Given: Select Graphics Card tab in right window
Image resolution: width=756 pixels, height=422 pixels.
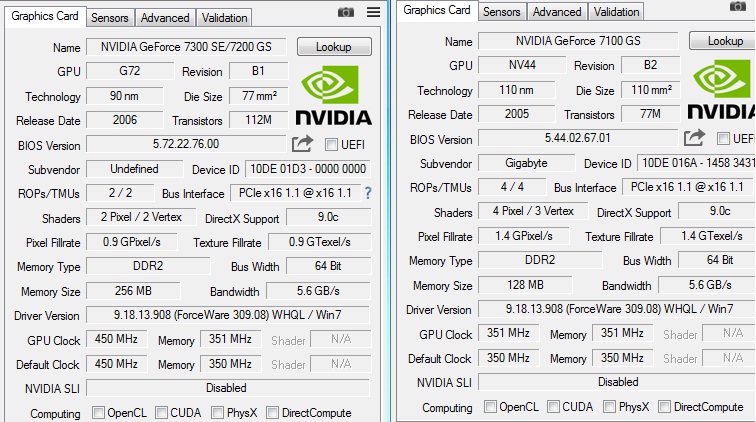Looking at the screenshot, I should [437, 10].
